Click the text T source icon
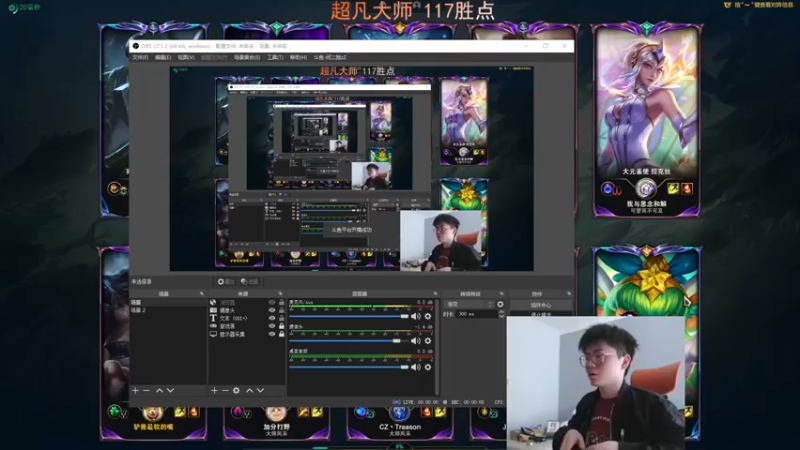The width and height of the screenshot is (800, 450). pyautogui.click(x=213, y=318)
